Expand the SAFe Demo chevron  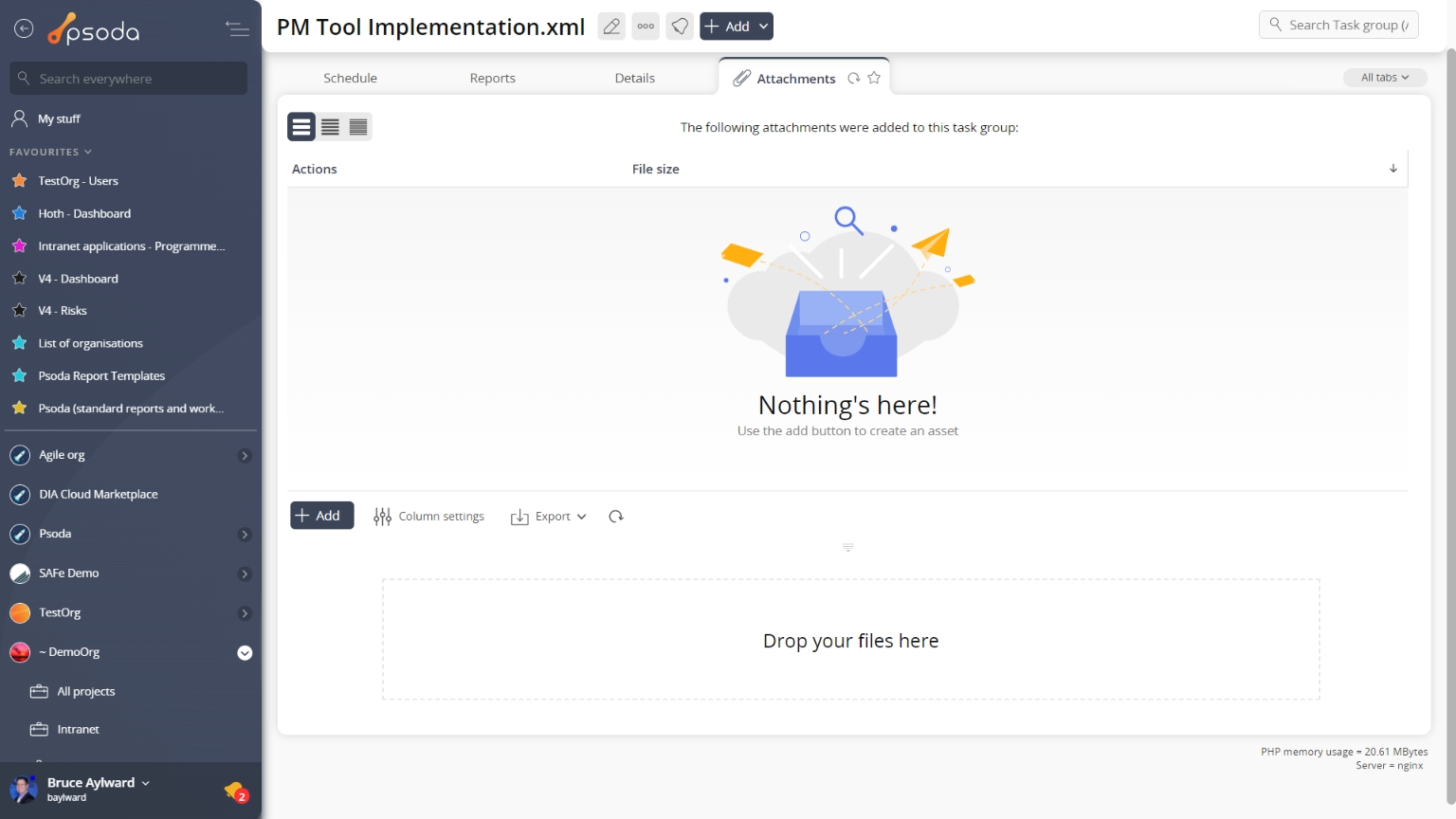pyautogui.click(x=245, y=574)
